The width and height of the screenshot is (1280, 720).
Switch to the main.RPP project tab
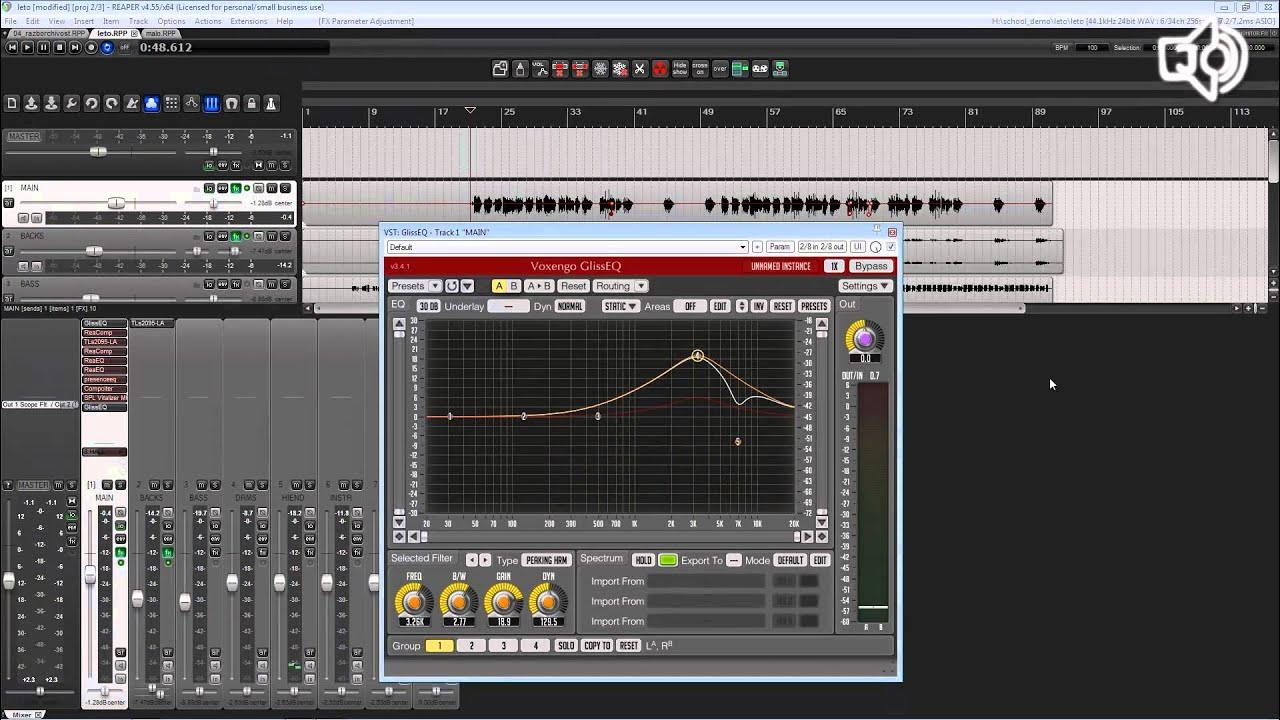point(161,33)
